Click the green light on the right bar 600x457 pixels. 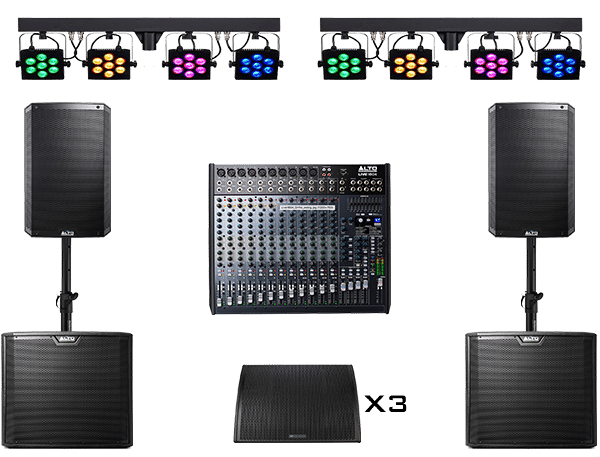(x=343, y=65)
